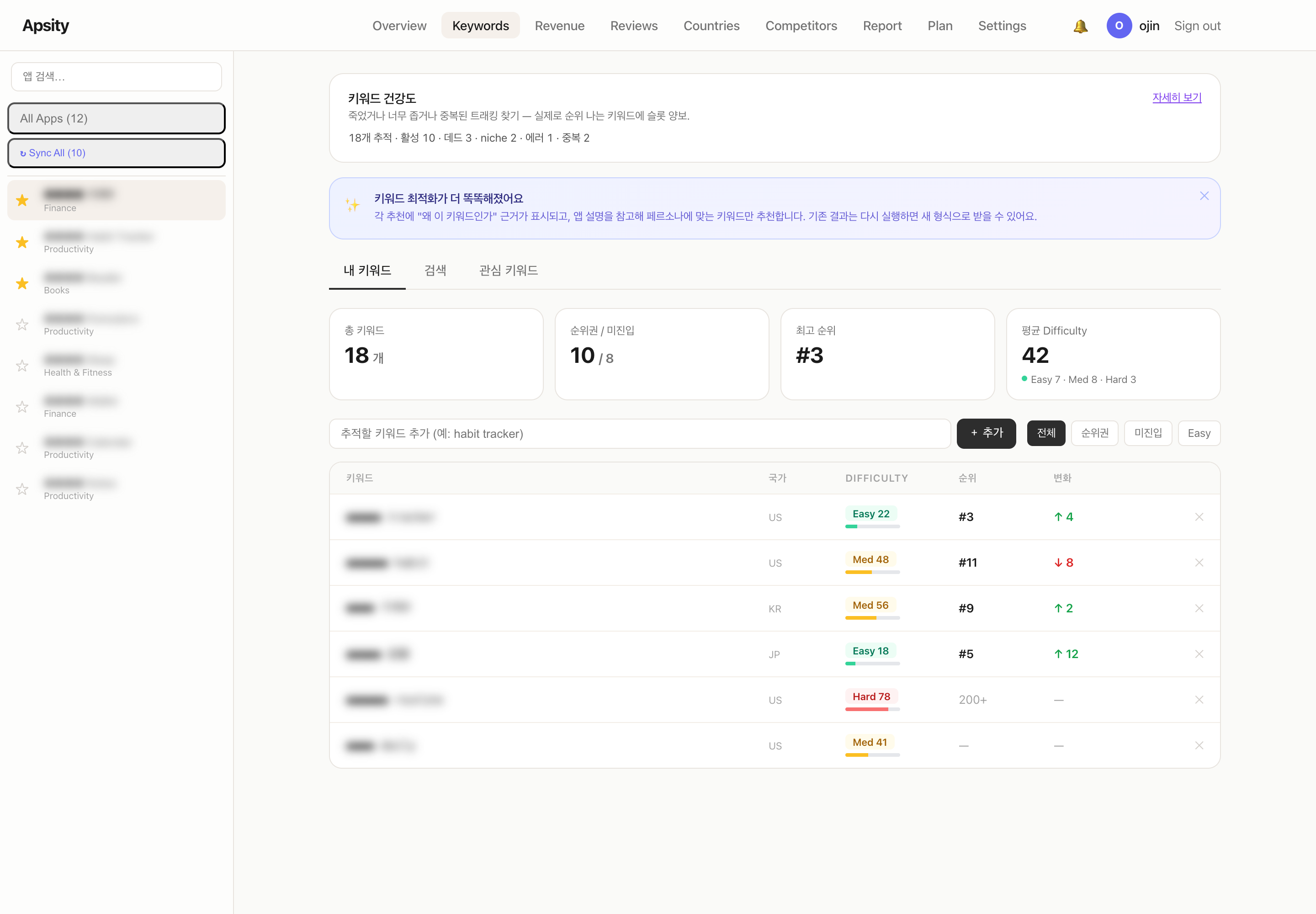Toggle the favorite star on the first Finance app
This screenshot has height=914, width=1316.
tap(22, 201)
